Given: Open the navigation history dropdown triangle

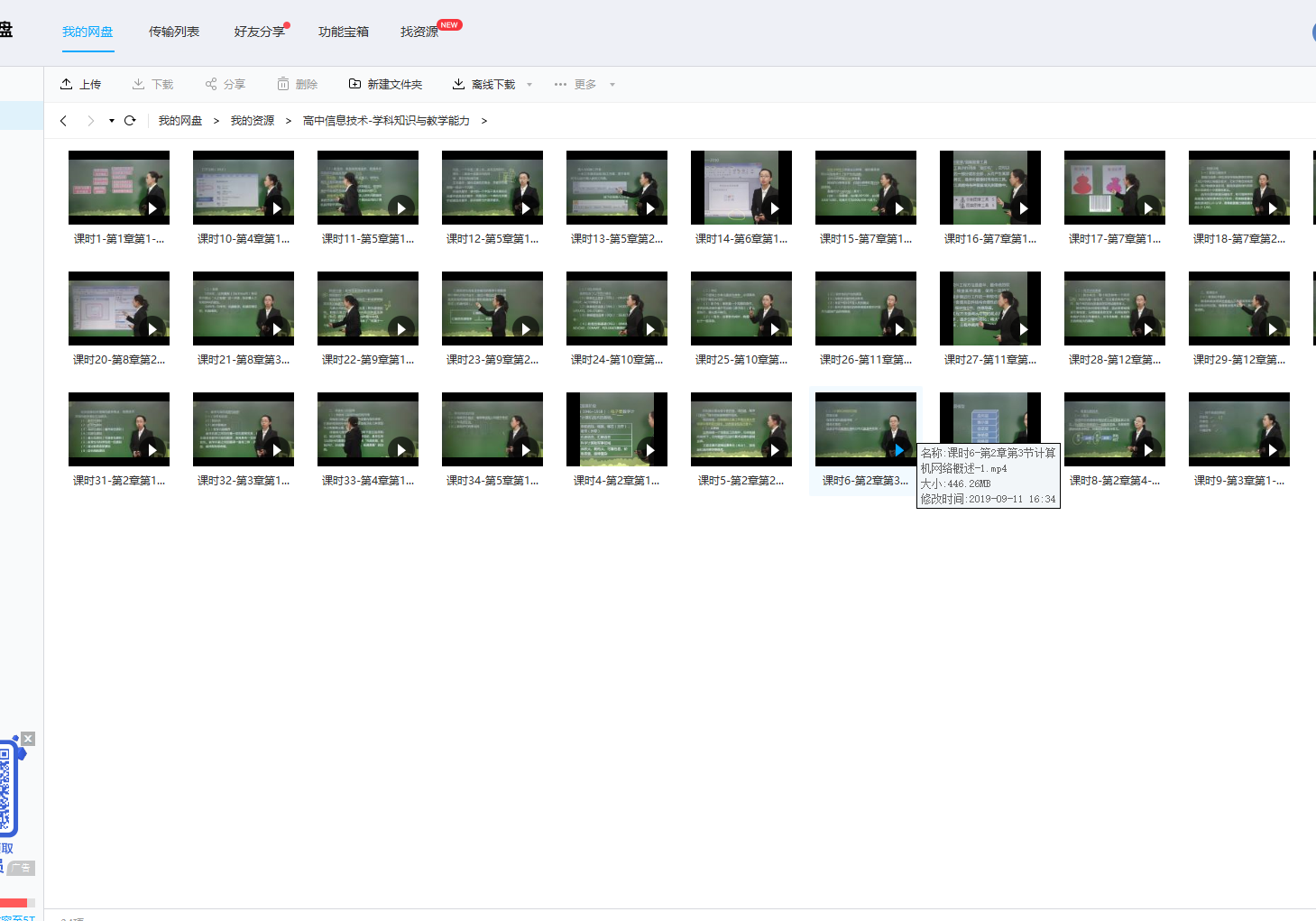Looking at the screenshot, I should [x=112, y=121].
